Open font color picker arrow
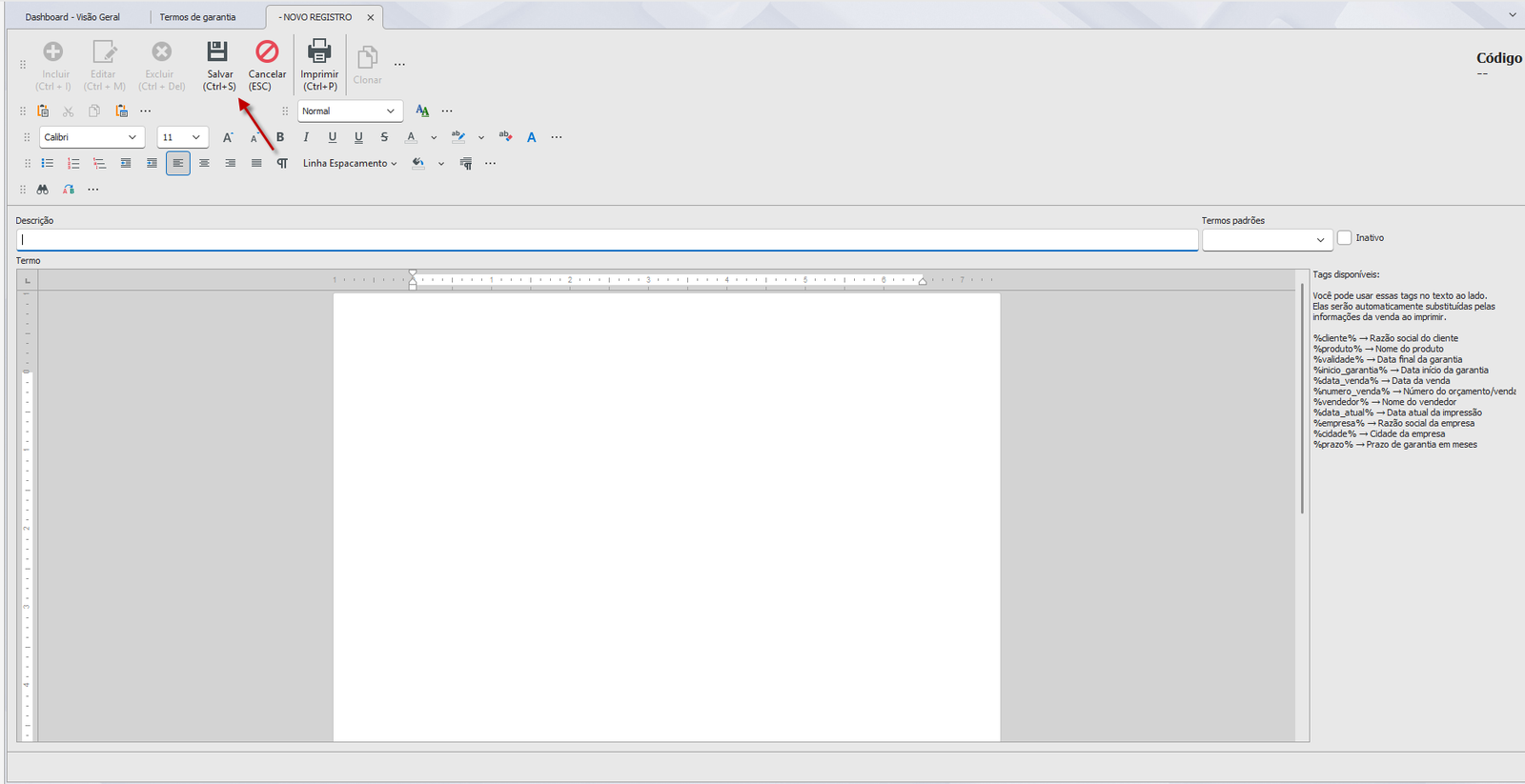This screenshot has height=784, width=1525. (x=434, y=138)
